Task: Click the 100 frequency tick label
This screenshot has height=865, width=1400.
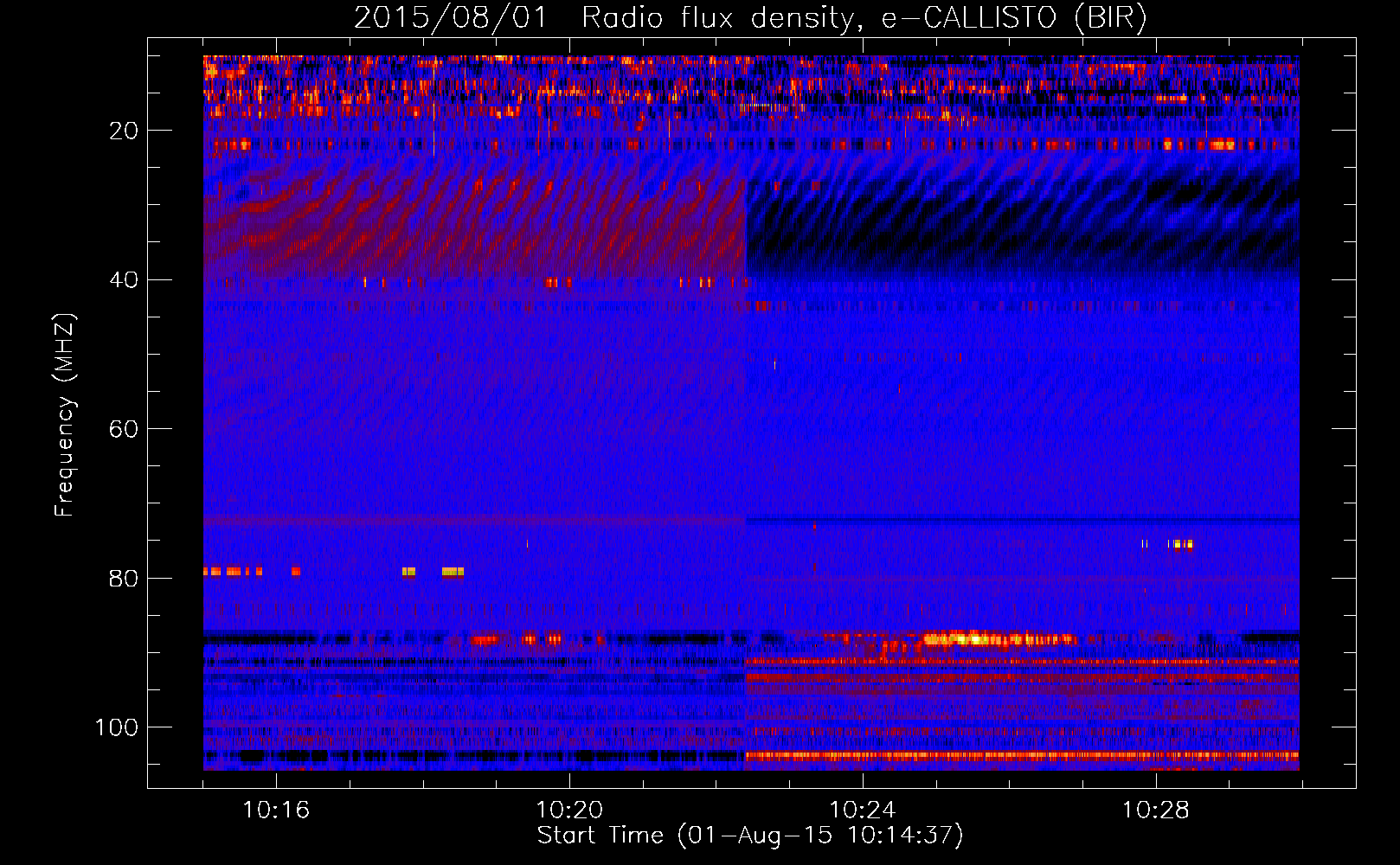Action: pyautogui.click(x=117, y=727)
